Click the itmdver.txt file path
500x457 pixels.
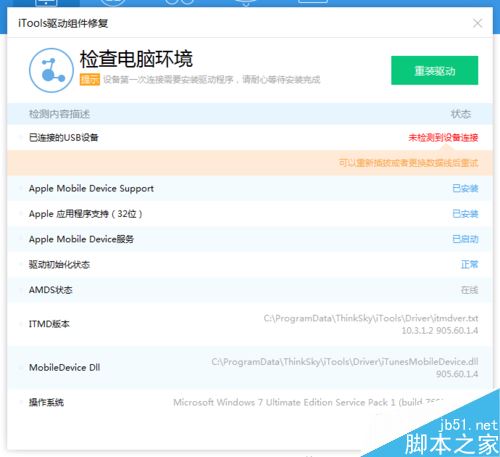371,318
